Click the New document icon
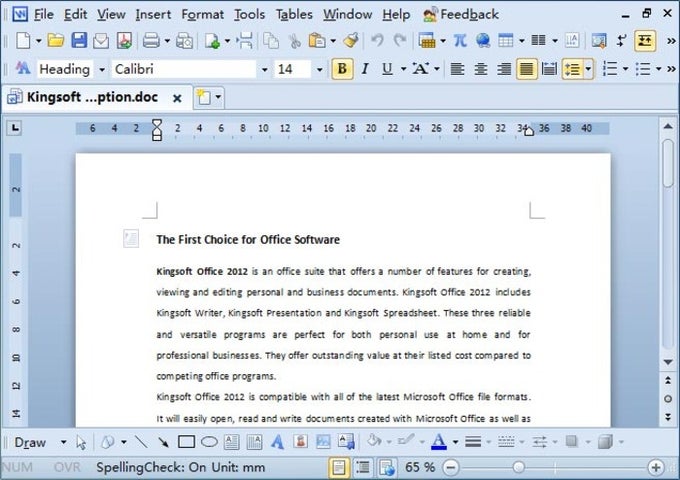The height and width of the screenshot is (480, 680). [x=23, y=41]
